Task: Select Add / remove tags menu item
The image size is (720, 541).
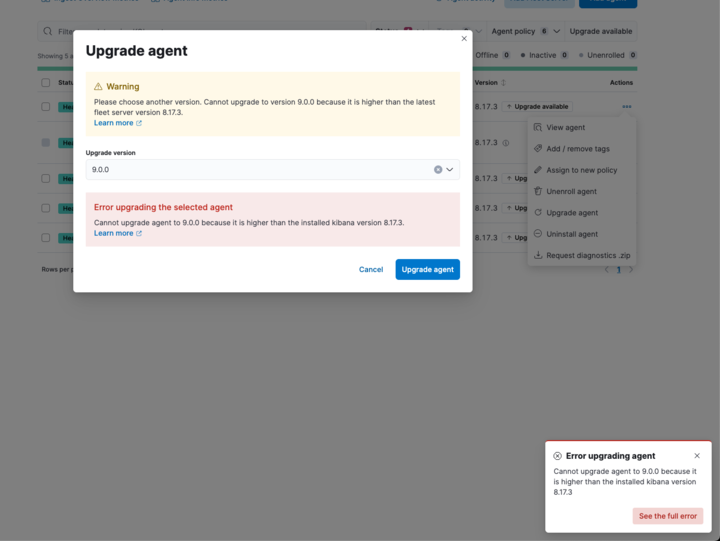Action: (x=577, y=149)
